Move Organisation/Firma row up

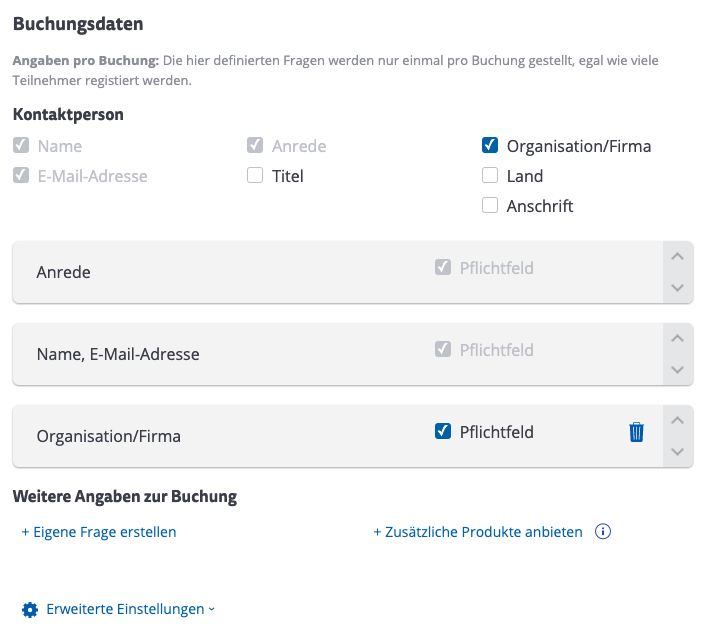[x=677, y=420]
